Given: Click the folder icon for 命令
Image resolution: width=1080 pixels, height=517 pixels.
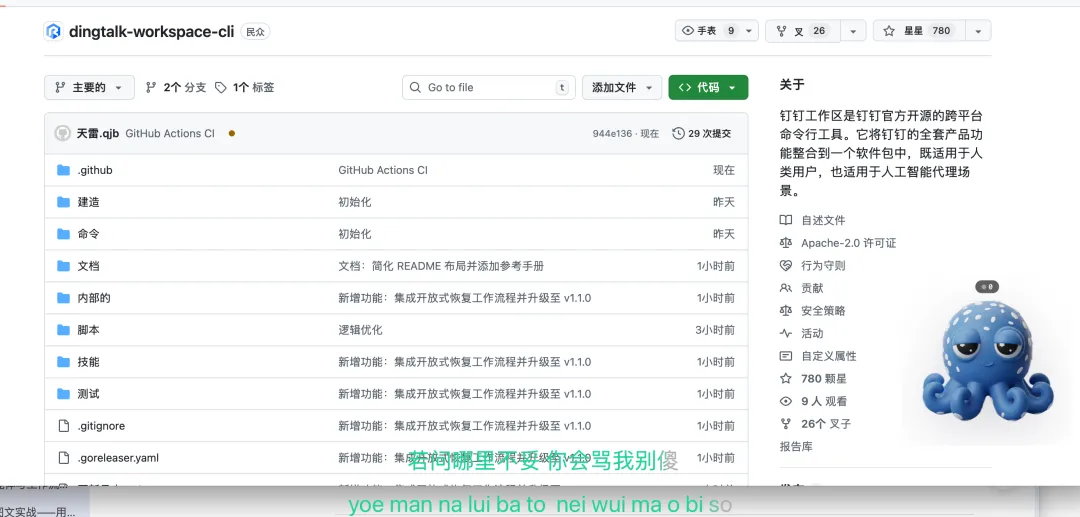Looking at the screenshot, I should tap(63, 234).
